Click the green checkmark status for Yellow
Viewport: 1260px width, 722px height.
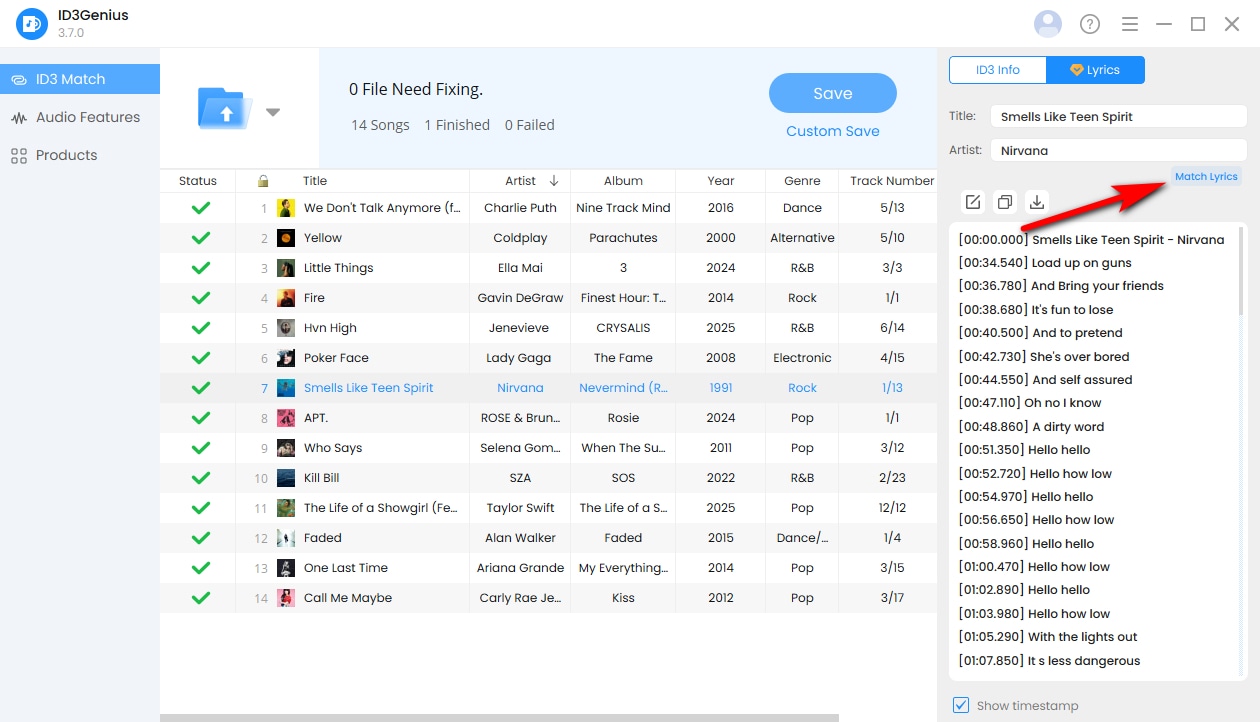pyautogui.click(x=200, y=238)
